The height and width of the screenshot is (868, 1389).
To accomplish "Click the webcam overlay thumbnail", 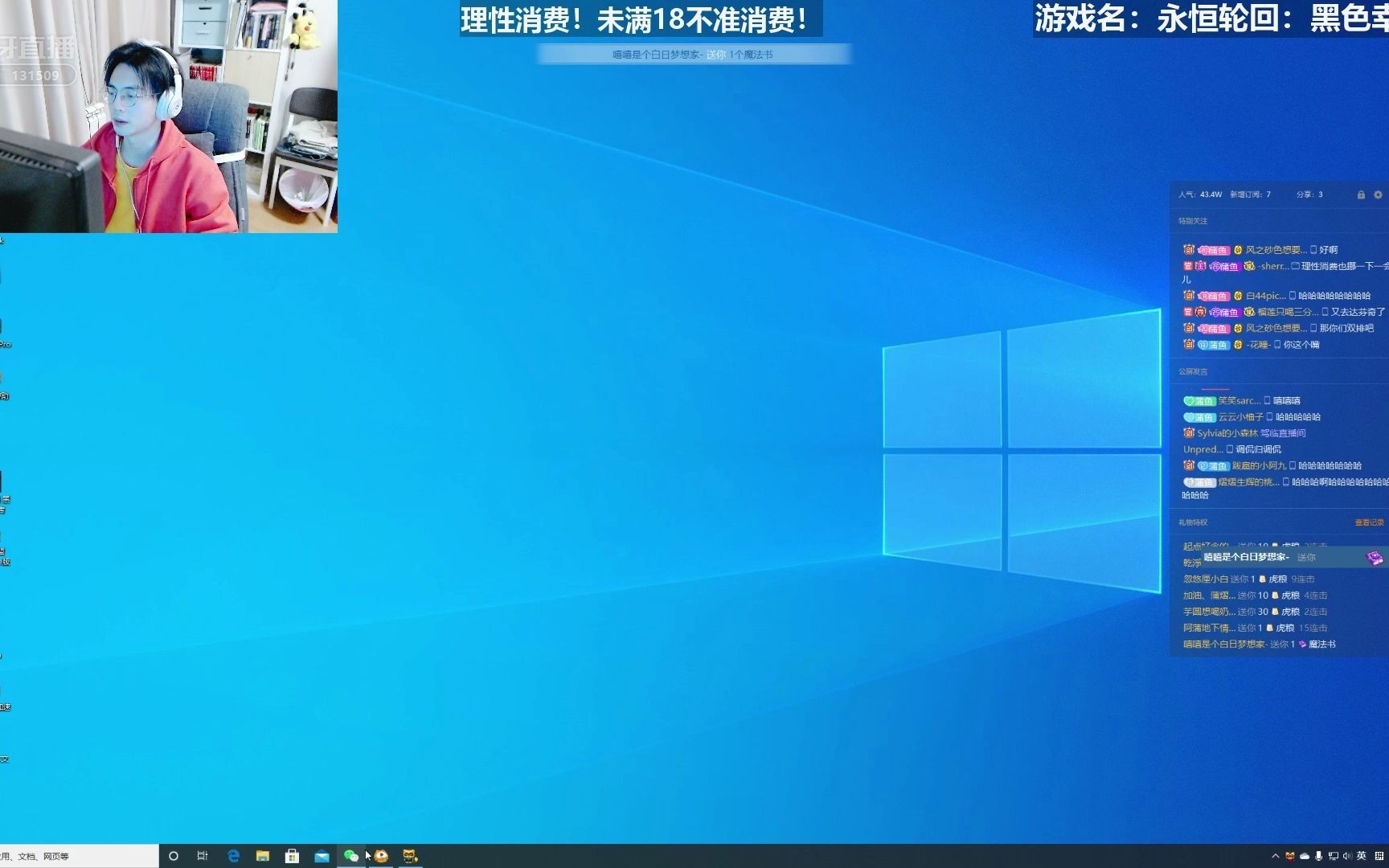I will tap(169, 117).
